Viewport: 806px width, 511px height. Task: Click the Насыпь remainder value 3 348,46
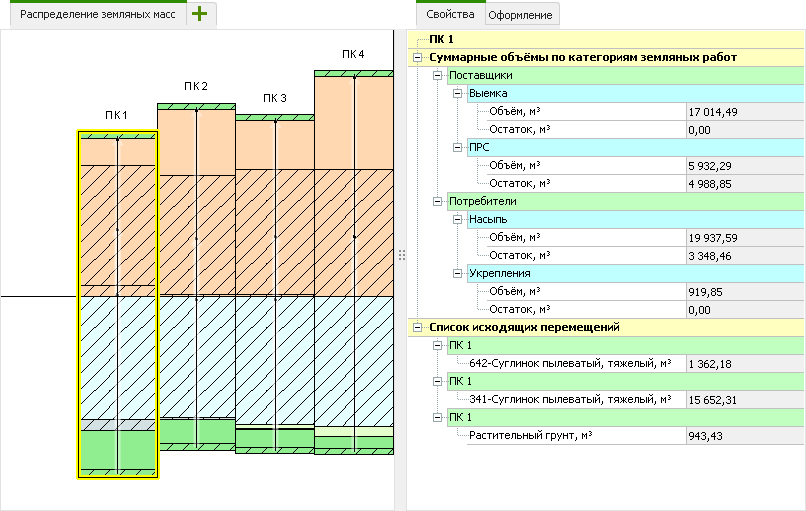tap(743, 255)
